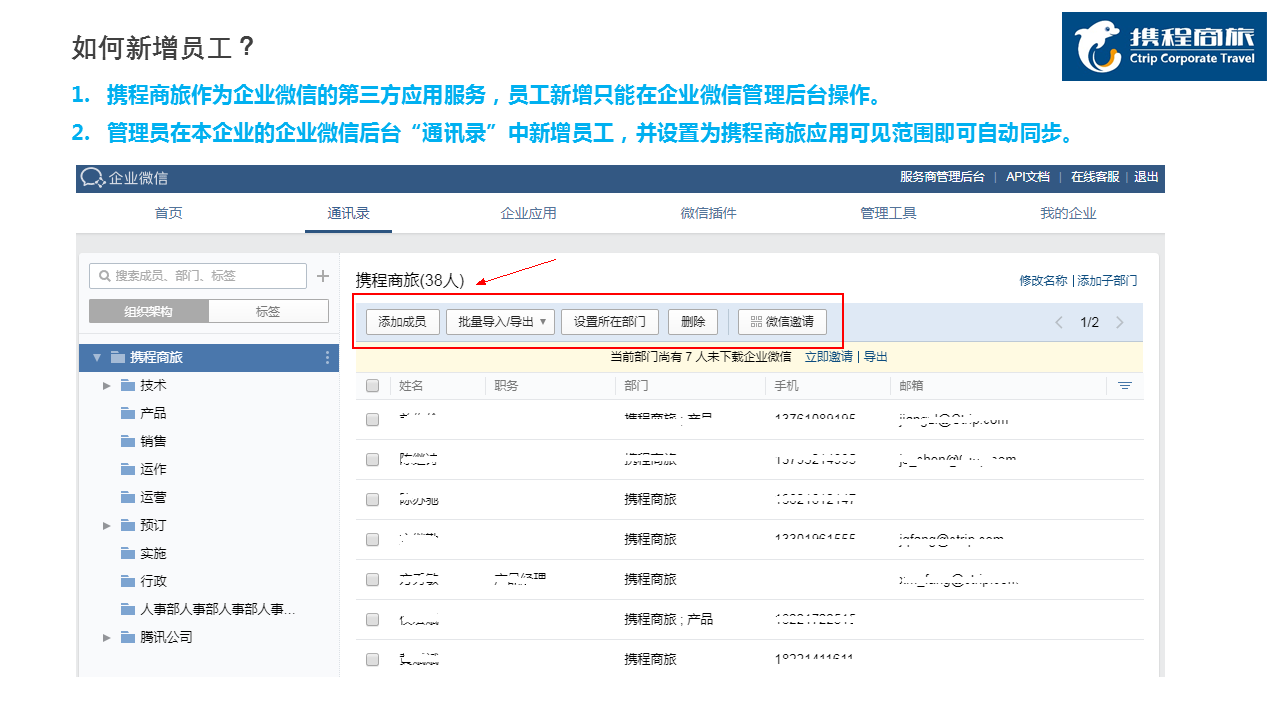Click the 职务 column header

click(506, 385)
